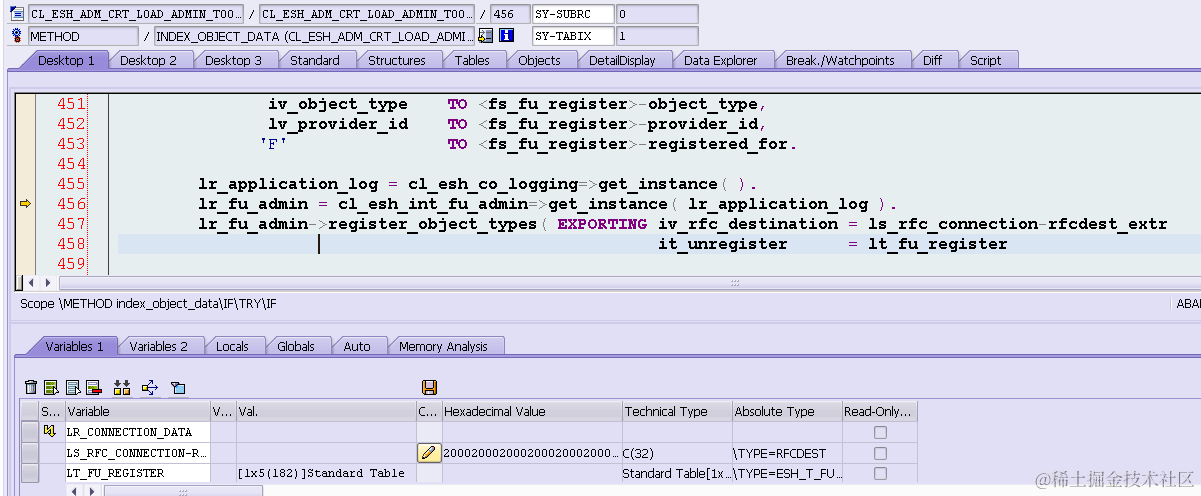Open the Structures tab
The width and height of the screenshot is (1201, 496).
pyautogui.click(x=397, y=60)
